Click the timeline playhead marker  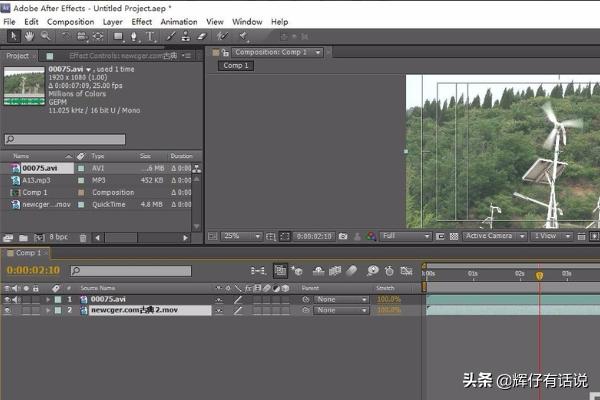(x=539, y=275)
